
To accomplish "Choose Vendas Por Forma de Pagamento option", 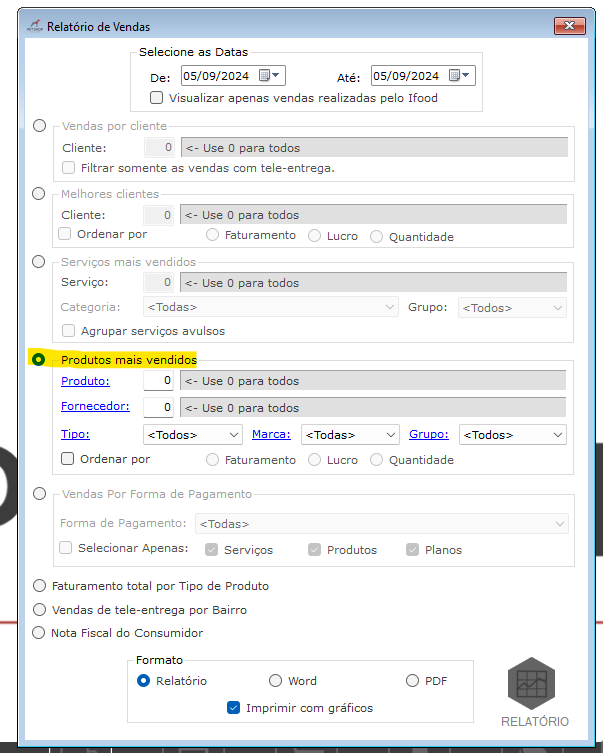I will 39,494.
